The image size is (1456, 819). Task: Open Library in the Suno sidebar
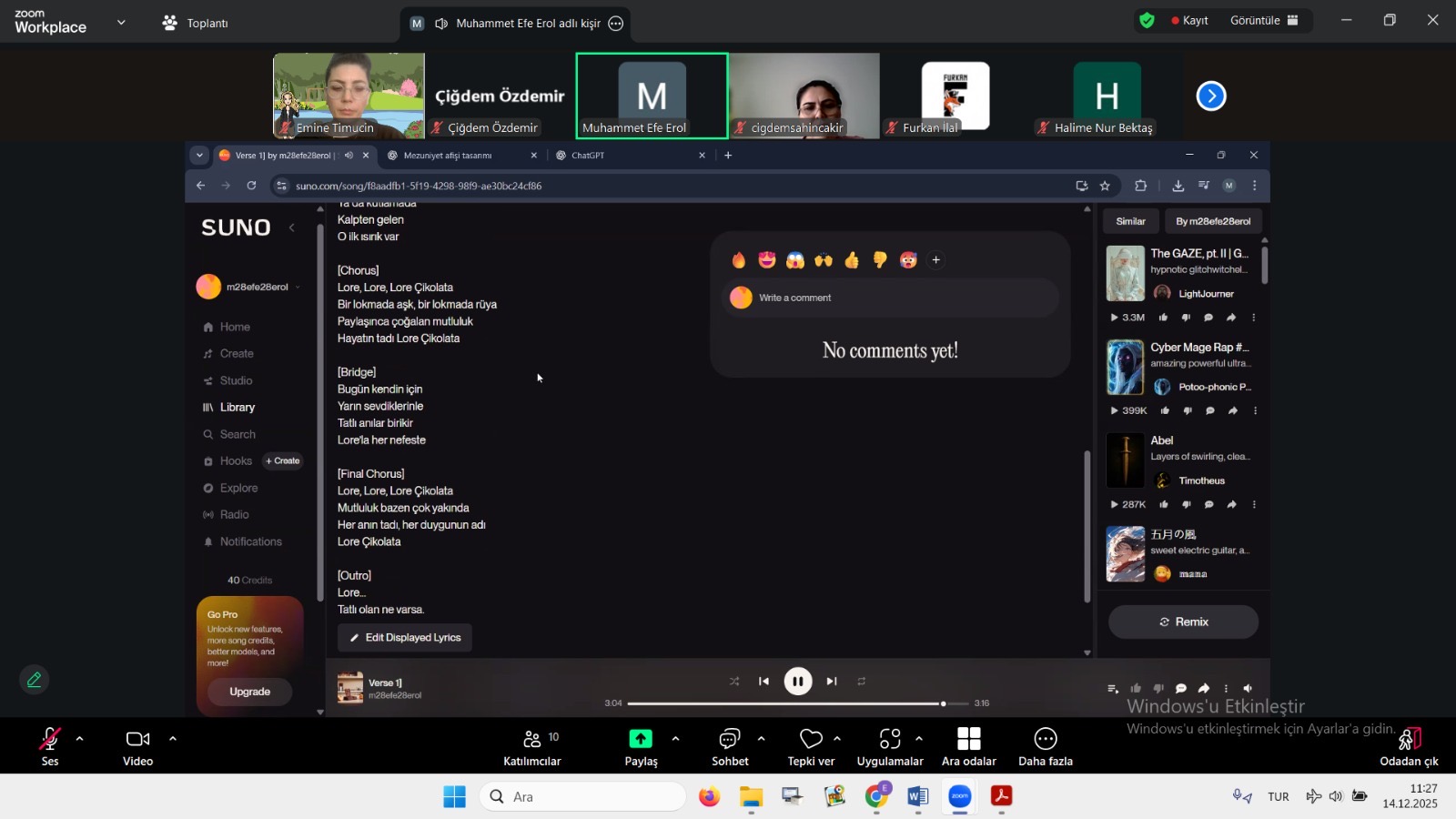[x=237, y=408]
